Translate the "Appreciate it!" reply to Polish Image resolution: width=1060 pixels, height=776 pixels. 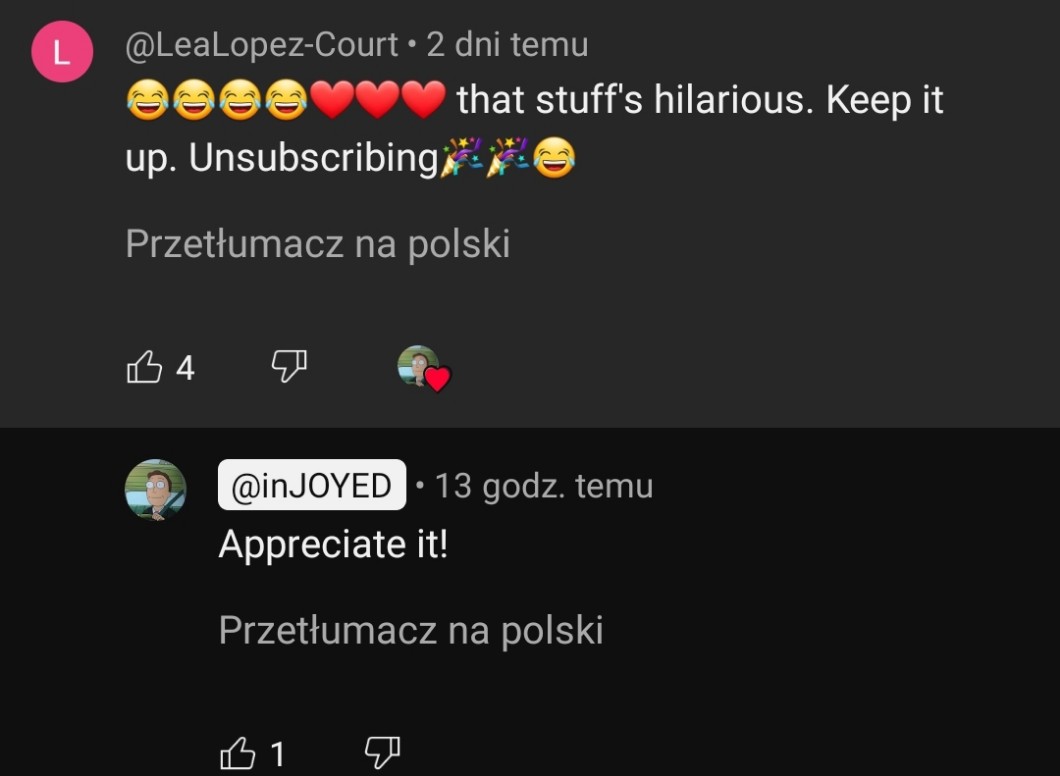point(410,630)
